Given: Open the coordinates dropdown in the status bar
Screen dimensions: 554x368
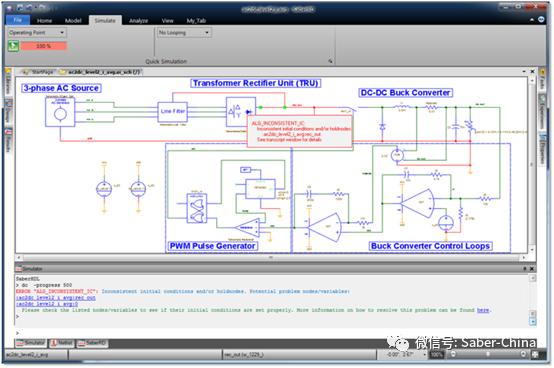Looking at the screenshot, I should point(424,354).
